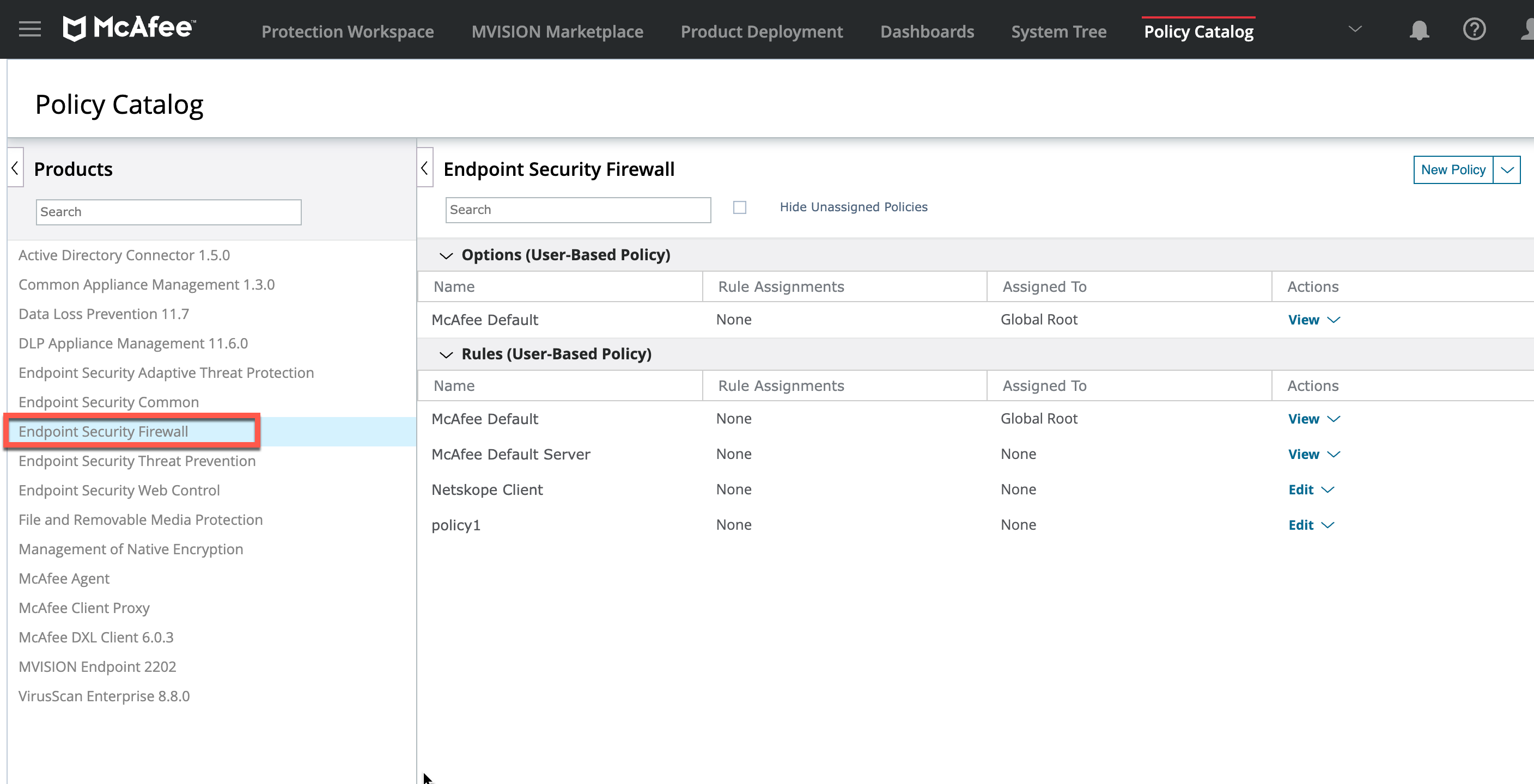Click the New Policy button
The image size is (1534, 784).
(x=1453, y=170)
